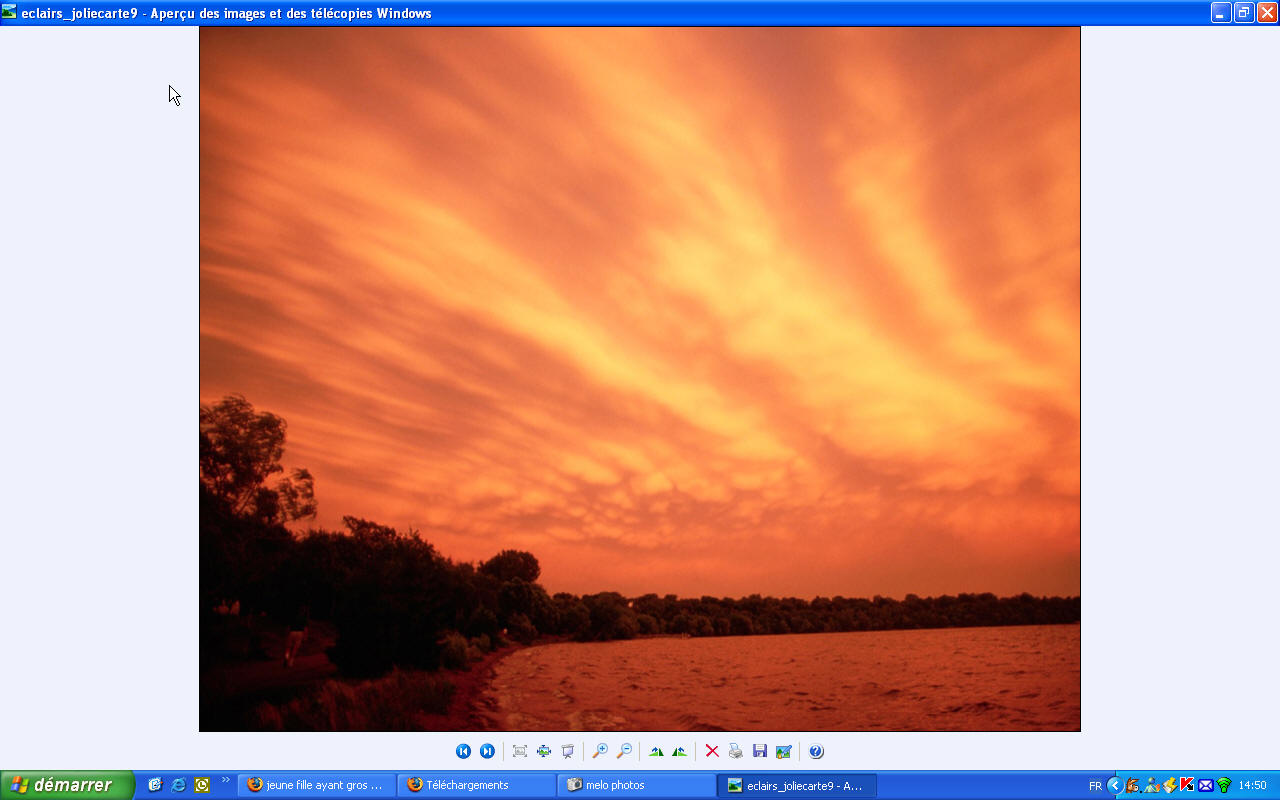Go to the previous image
Image resolution: width=1280 pixels, height=800 pixels.
pyautogui.click(x=463, y=751)
